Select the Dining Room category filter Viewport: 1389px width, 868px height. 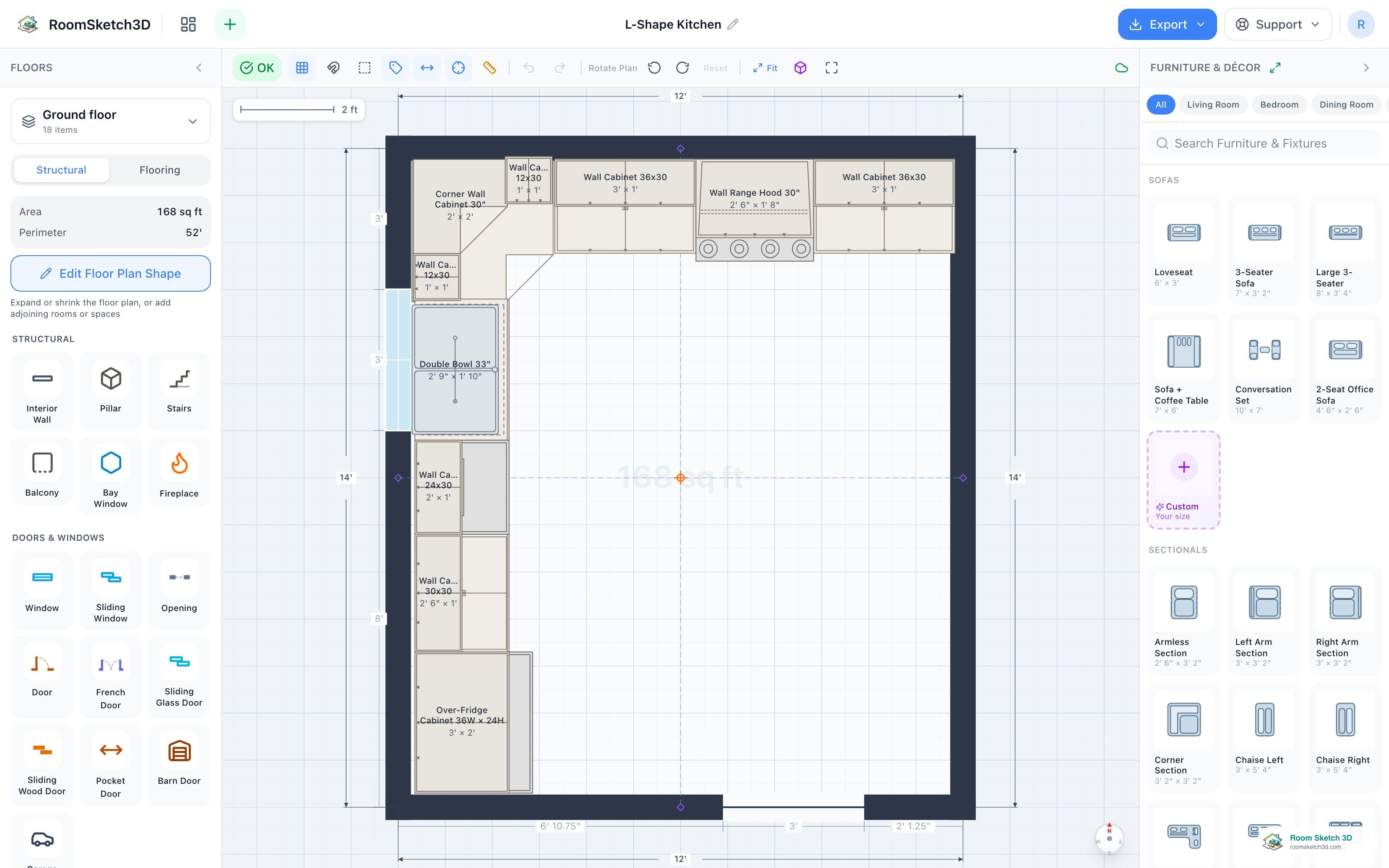pyautogui.click(x=1346, y=105)
